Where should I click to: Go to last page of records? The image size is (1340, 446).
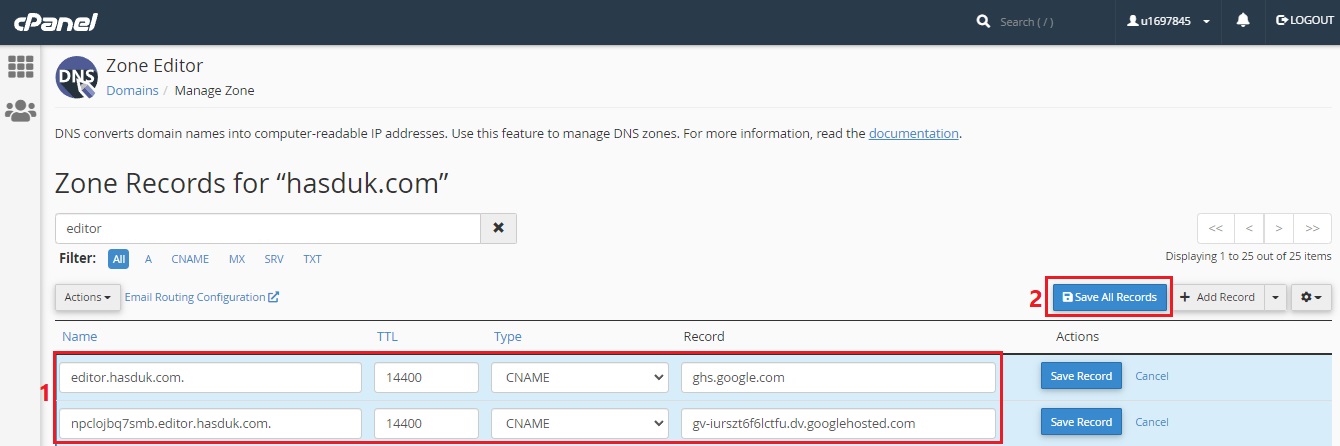point(1312,228)
